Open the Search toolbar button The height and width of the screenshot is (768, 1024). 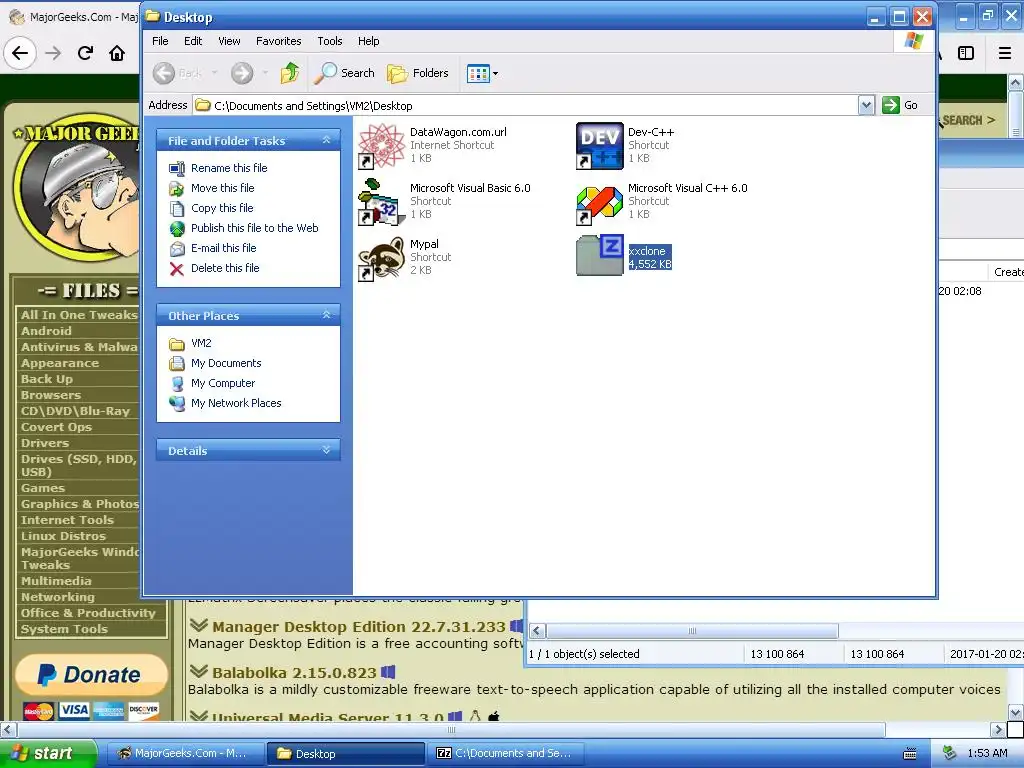click(344, 73)
